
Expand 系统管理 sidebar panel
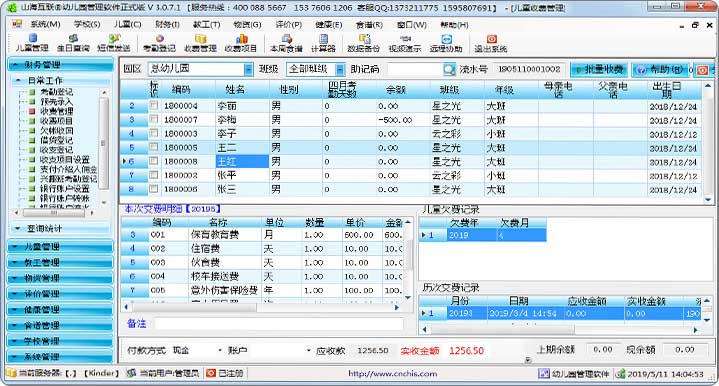coord(61,356)
